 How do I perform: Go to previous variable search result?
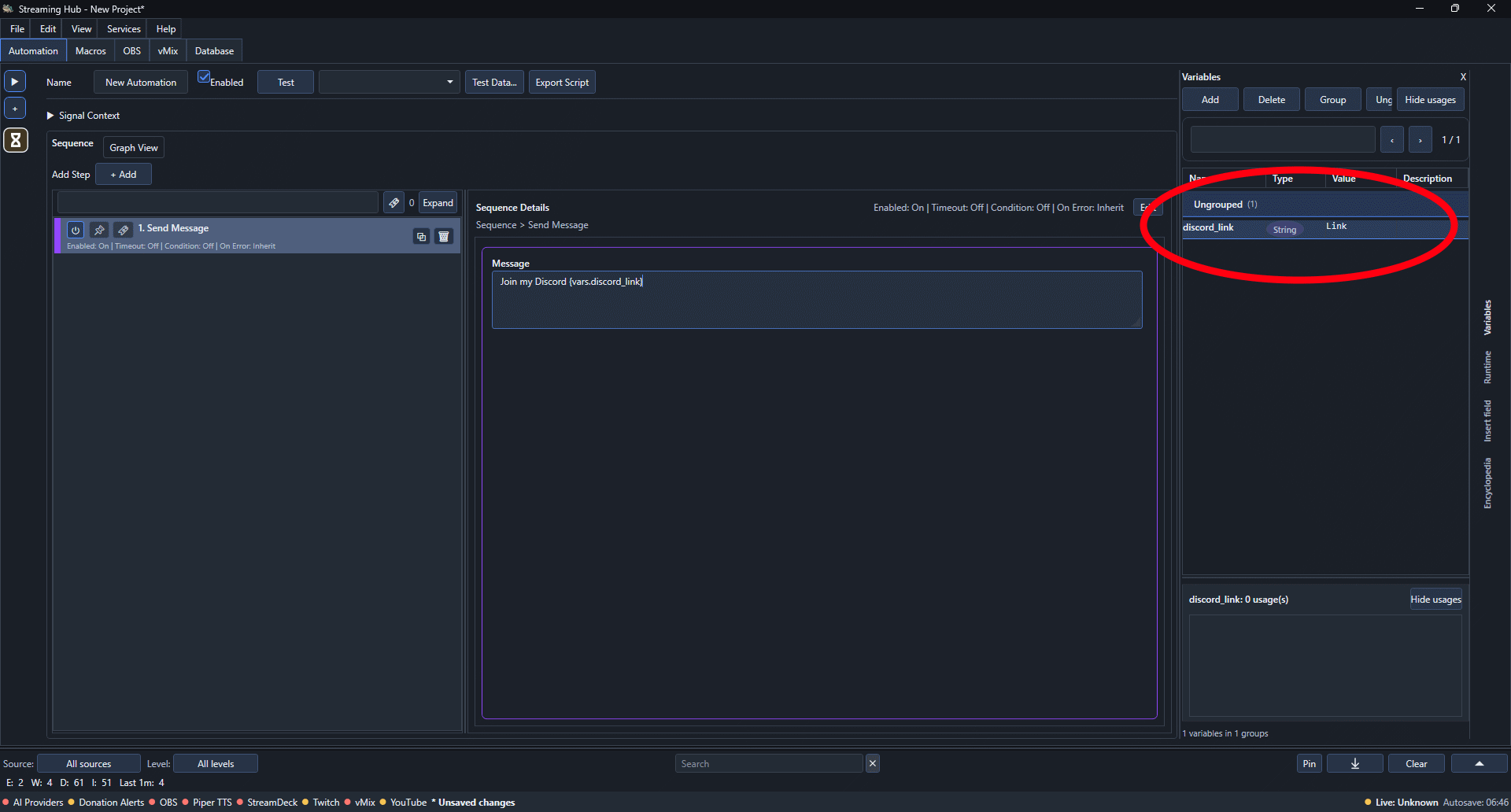1392,140
